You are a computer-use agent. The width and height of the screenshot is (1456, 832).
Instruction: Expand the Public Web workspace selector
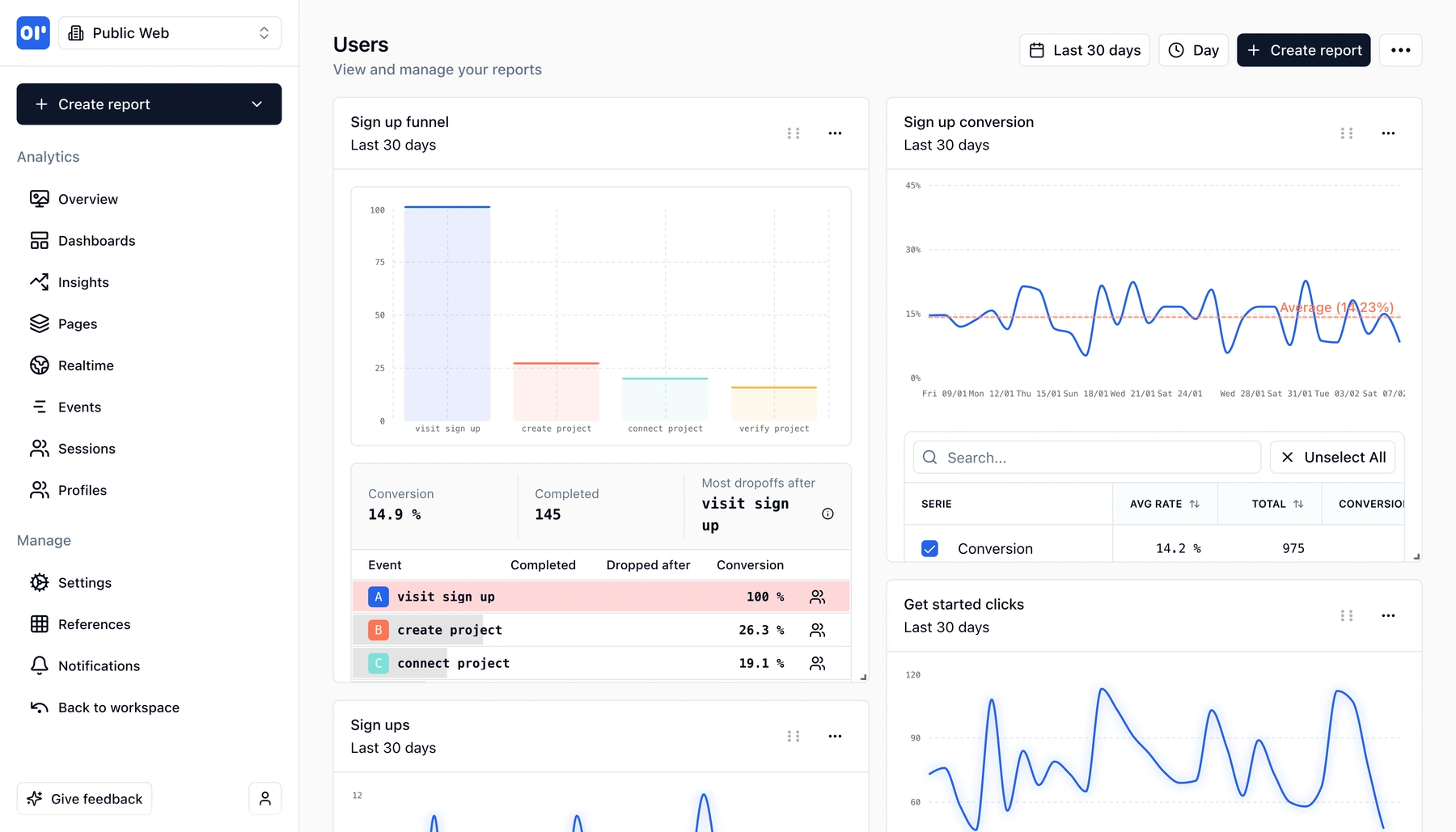[264, 32]
